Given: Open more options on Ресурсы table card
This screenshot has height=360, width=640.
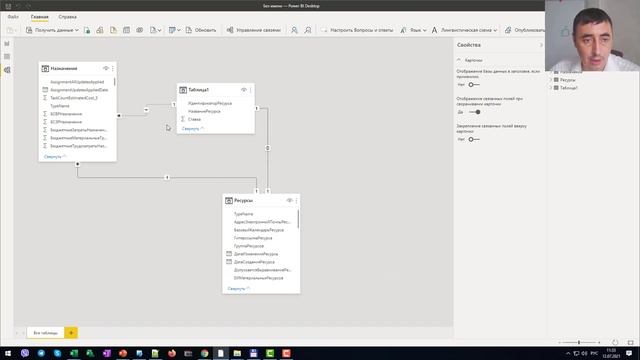Looking at the screenshot, I should pyautogui.click(x=296, y=200).
